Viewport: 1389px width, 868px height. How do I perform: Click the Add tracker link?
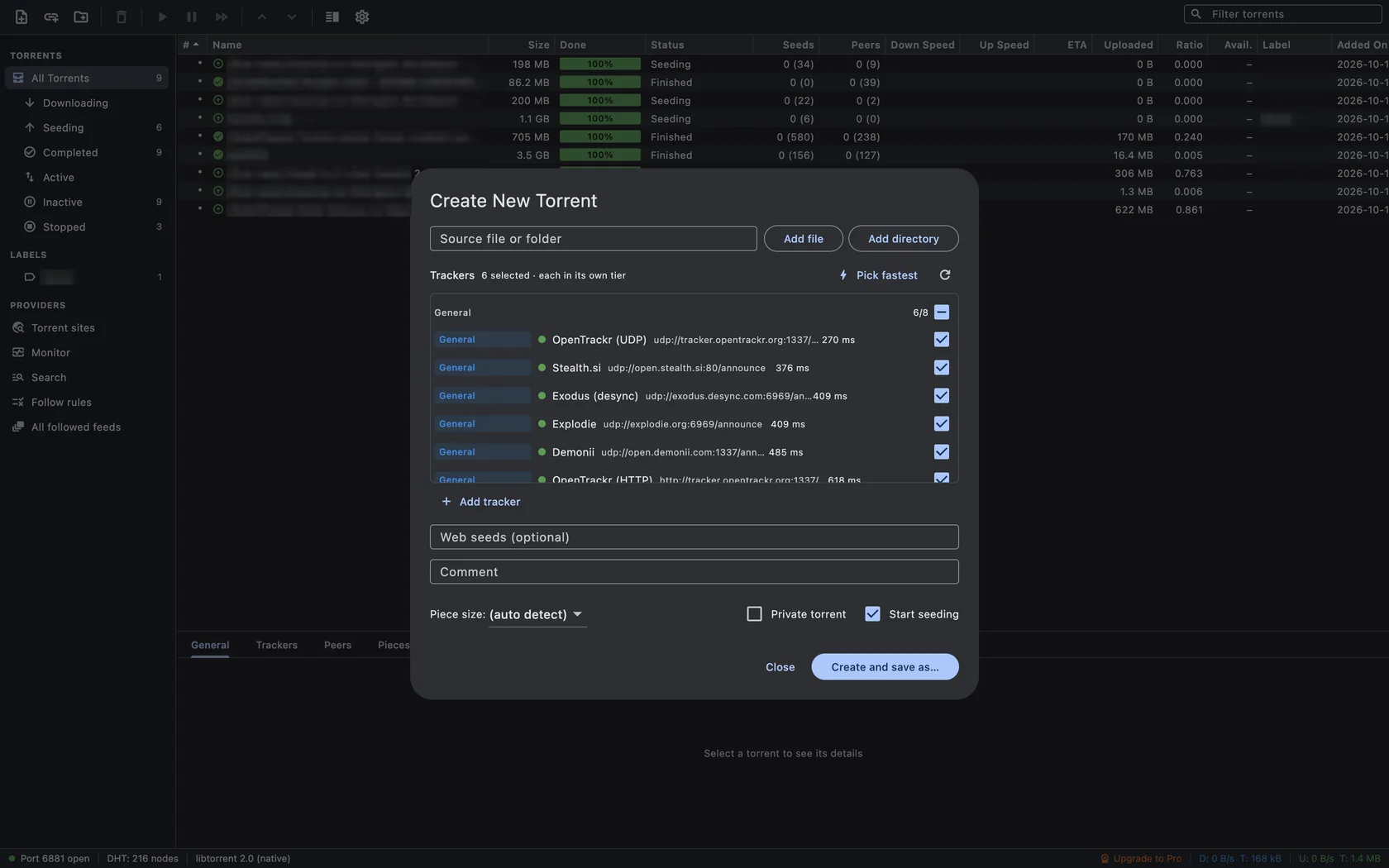click(x=480, y=502)
